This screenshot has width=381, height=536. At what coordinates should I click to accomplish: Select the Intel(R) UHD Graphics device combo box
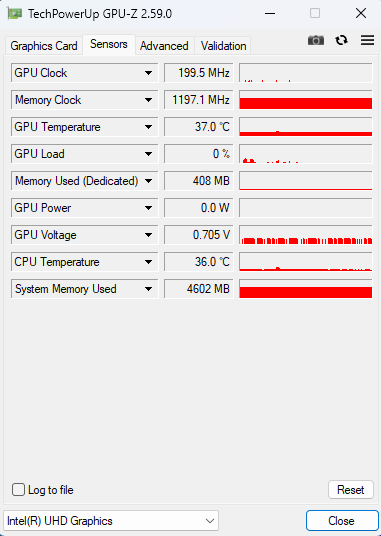111,521
